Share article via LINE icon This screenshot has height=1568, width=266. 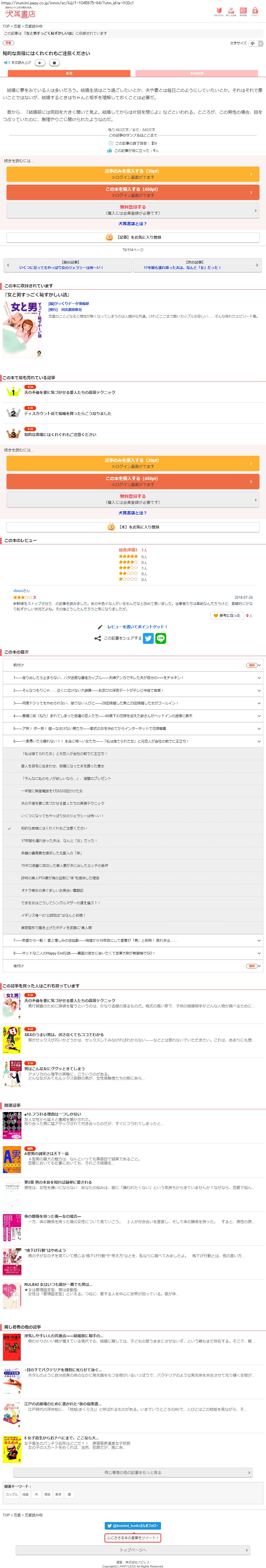pyautogui.click(x=161, y=638)
